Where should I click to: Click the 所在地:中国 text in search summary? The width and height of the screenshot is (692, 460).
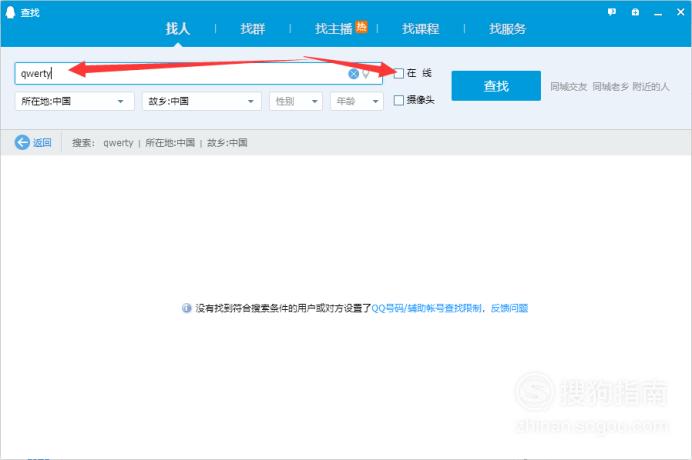point(170,143)
